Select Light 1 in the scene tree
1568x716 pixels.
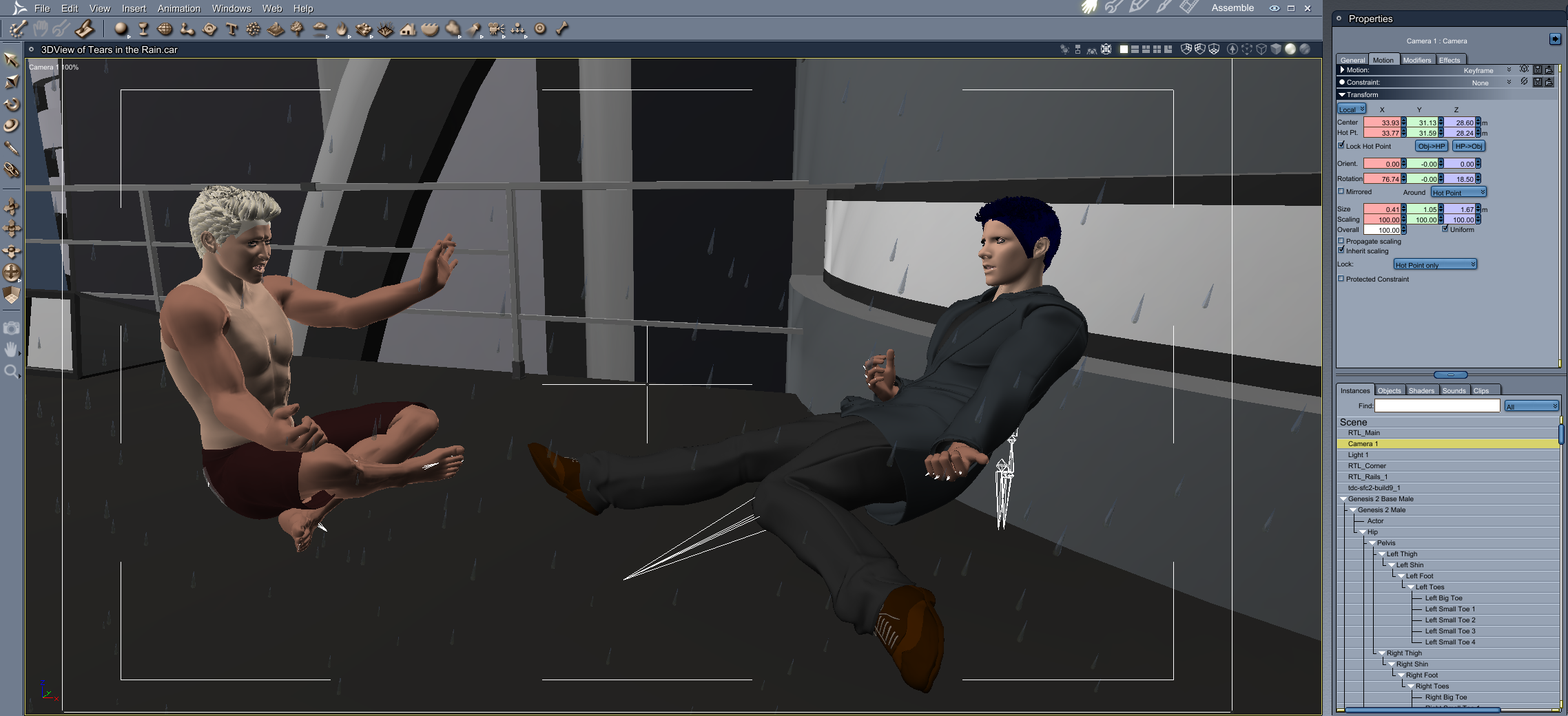[1448, 455]
